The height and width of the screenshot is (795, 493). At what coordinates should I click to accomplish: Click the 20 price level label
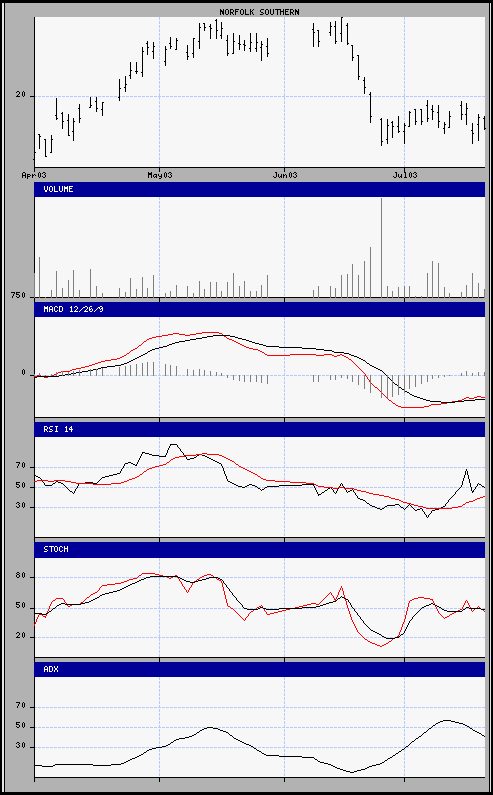pos(20,96)
